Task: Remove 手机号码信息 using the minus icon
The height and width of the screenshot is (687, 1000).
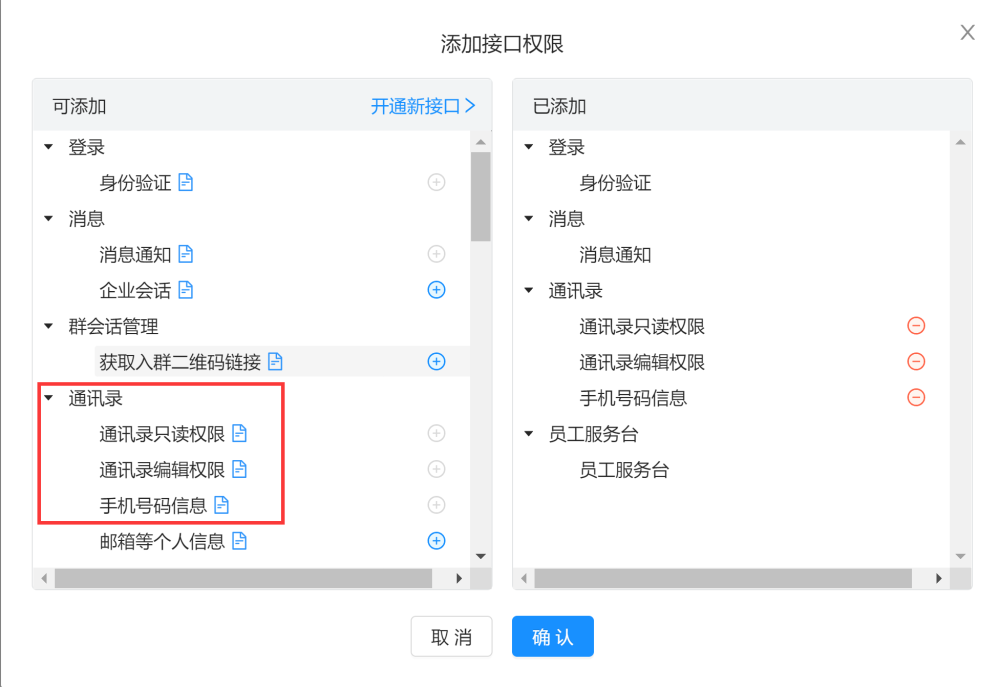Action: coord(916,398)
